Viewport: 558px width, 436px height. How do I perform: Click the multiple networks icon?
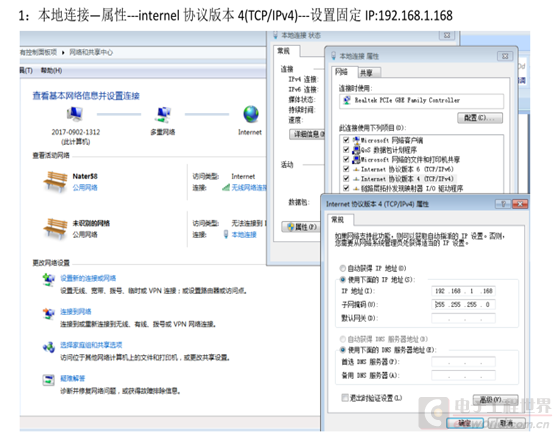click(163, 115)
